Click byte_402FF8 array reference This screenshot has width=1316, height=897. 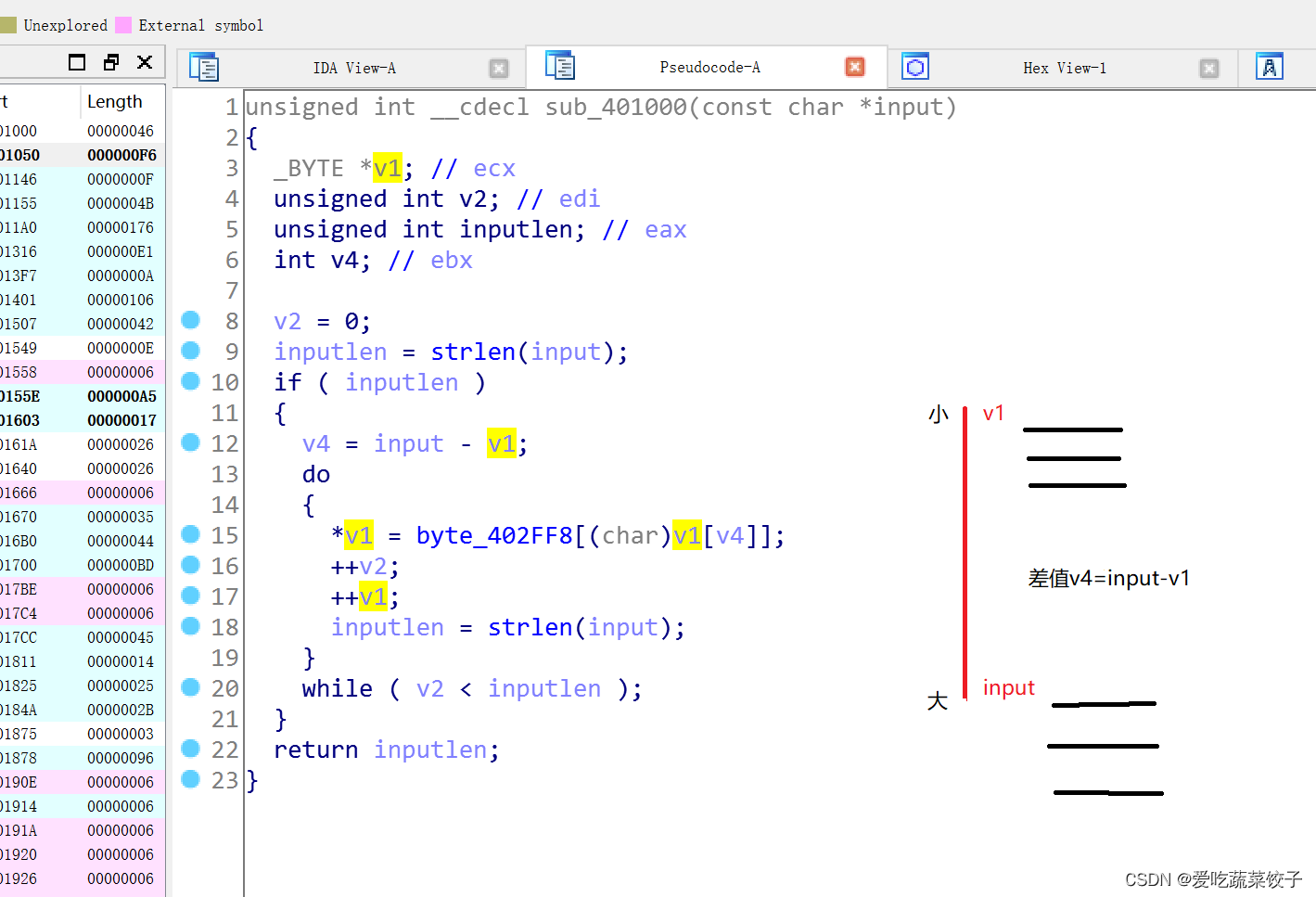[x=493, y=535]
